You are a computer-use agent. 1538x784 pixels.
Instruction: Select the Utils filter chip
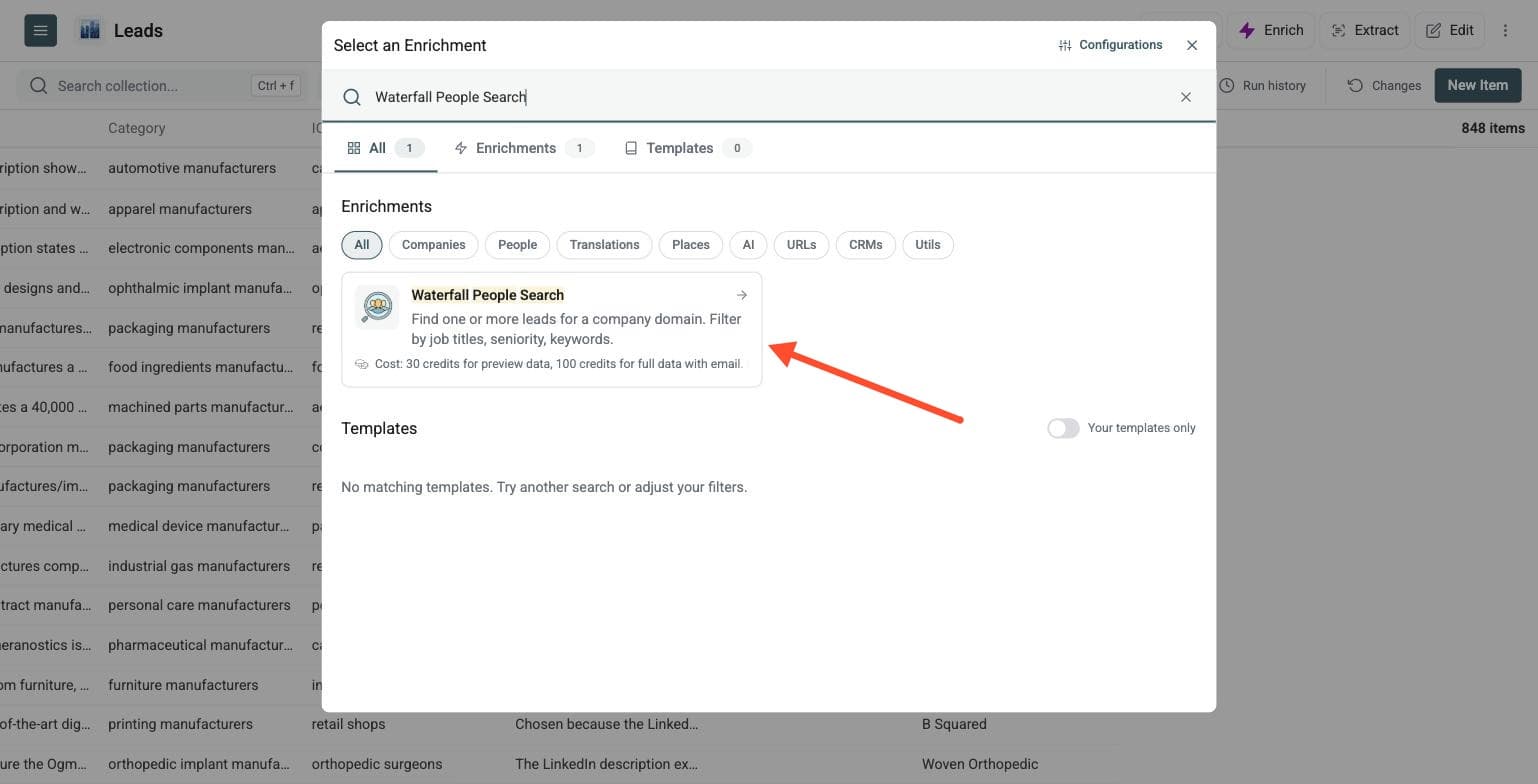coord(928,245)
